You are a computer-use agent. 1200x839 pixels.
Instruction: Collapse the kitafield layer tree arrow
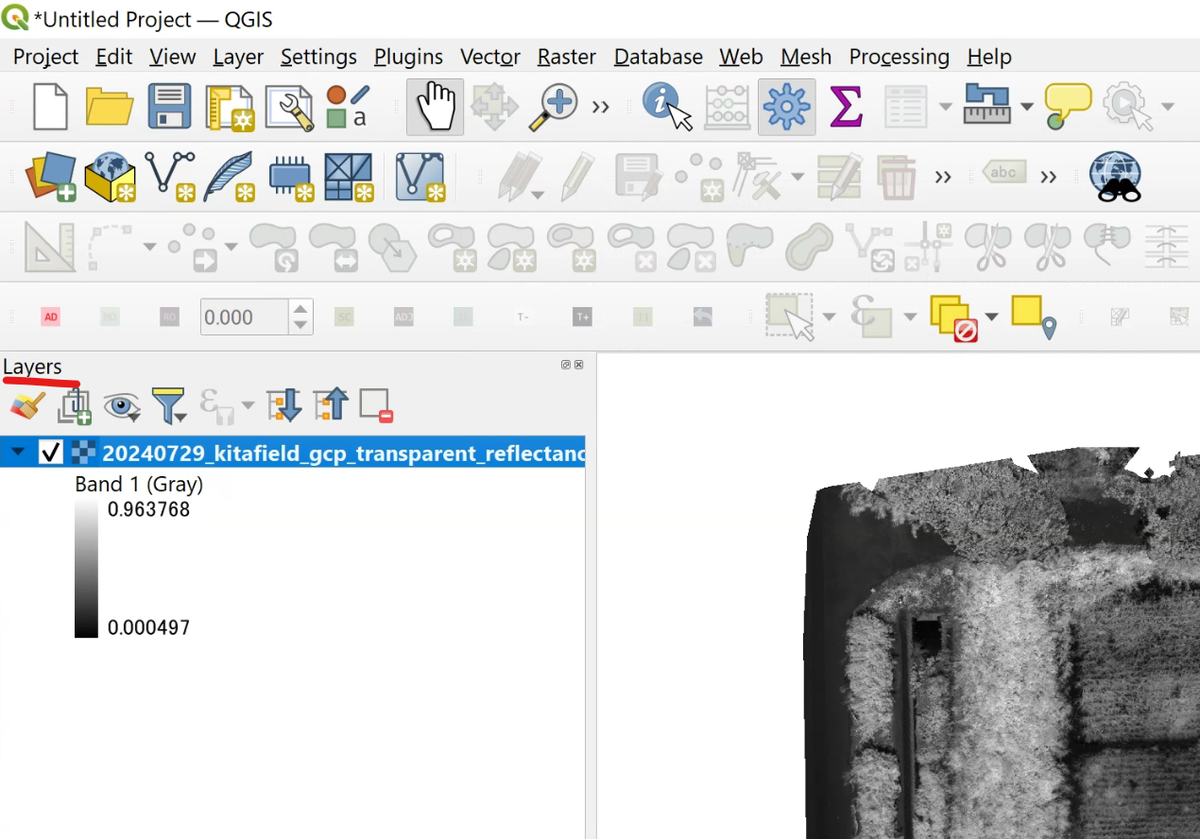15,453
